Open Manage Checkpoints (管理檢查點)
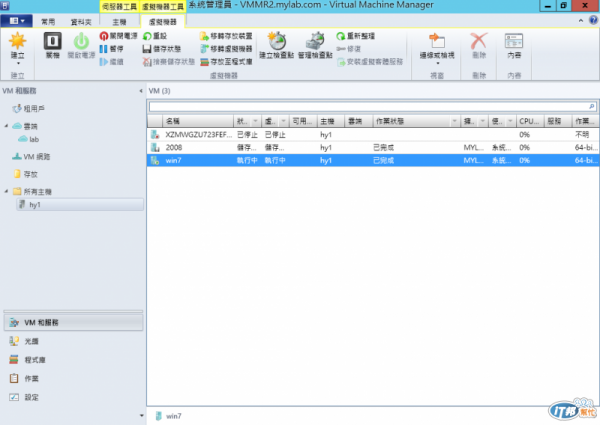Viewport: 600px width, 425px height. click(315, 45)
